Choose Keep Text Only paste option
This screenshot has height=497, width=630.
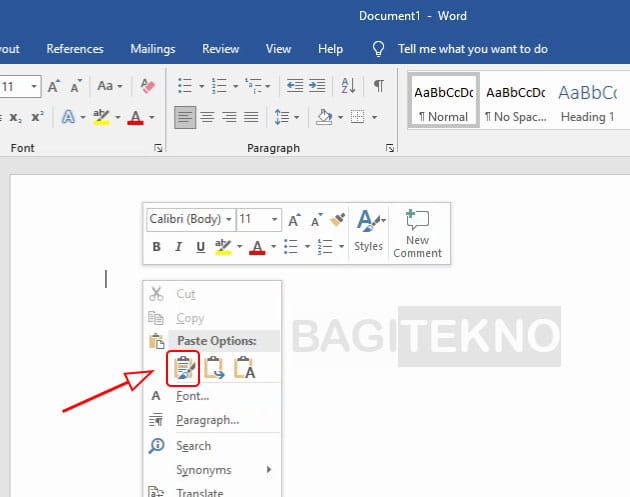245,368
